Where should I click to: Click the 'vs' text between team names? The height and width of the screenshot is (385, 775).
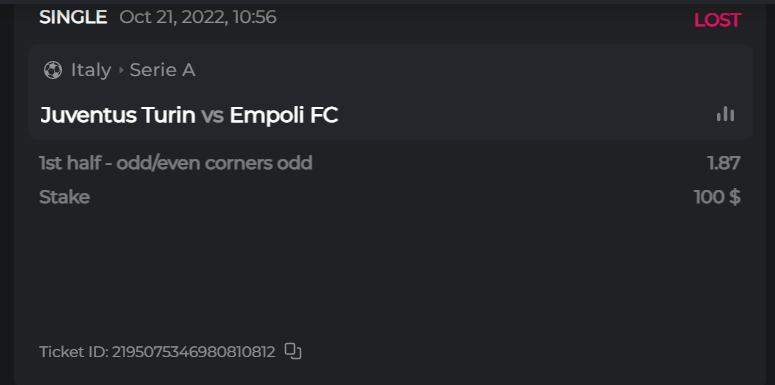click(213, 116)
